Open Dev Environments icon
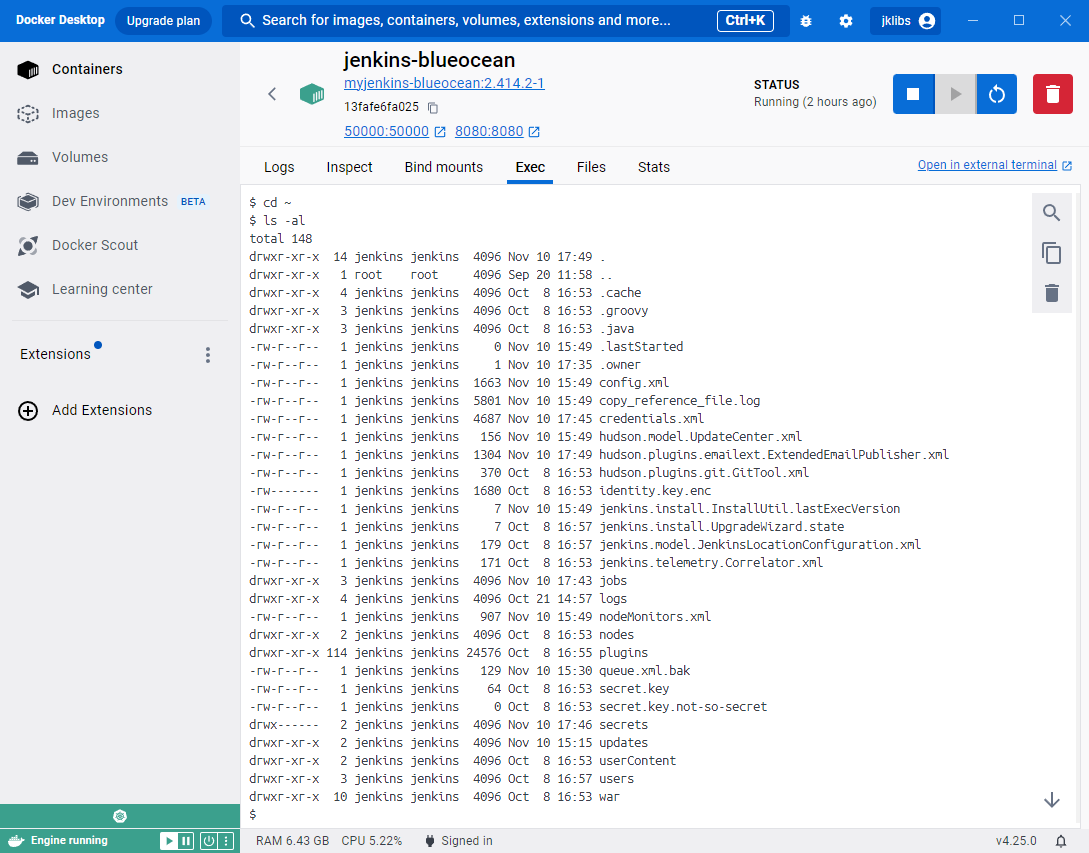This screenshot has height=853, width=1089. click(x=28, y=201)
